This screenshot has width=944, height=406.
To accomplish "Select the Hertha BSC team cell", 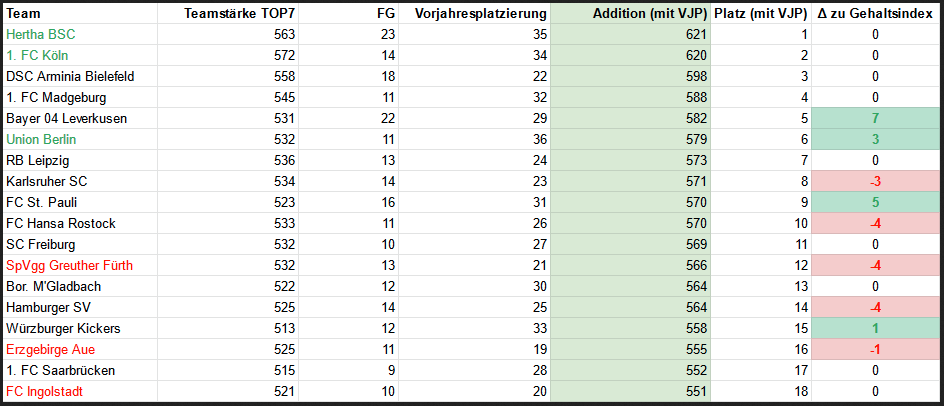I will click(40, 34).
